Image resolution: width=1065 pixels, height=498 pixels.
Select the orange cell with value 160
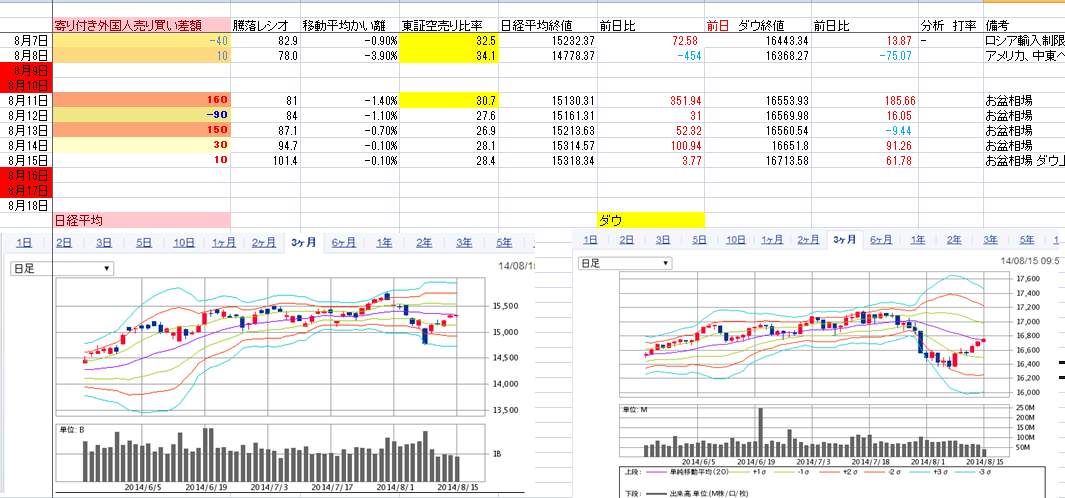140,100
